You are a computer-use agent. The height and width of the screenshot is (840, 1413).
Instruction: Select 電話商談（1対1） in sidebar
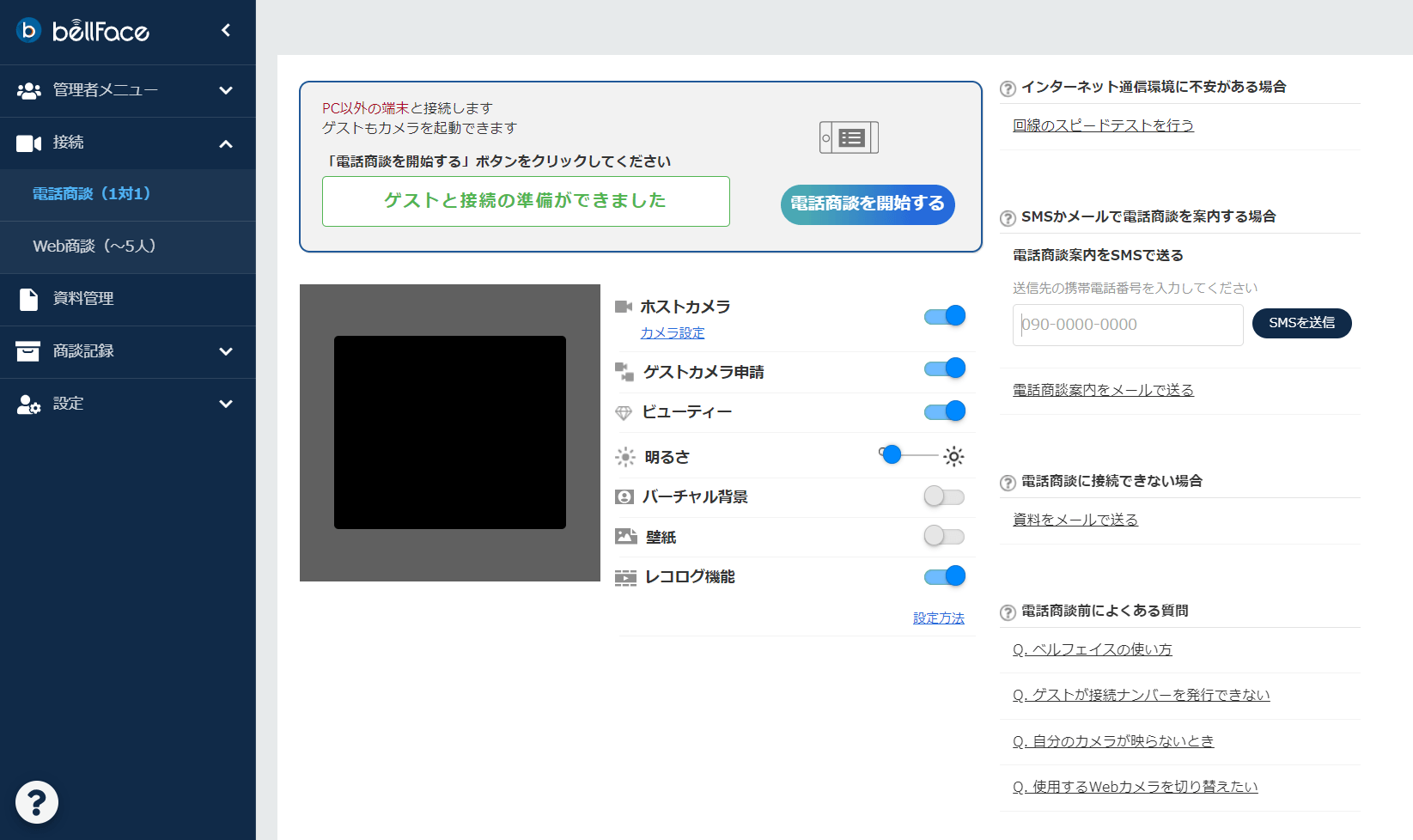92,194
